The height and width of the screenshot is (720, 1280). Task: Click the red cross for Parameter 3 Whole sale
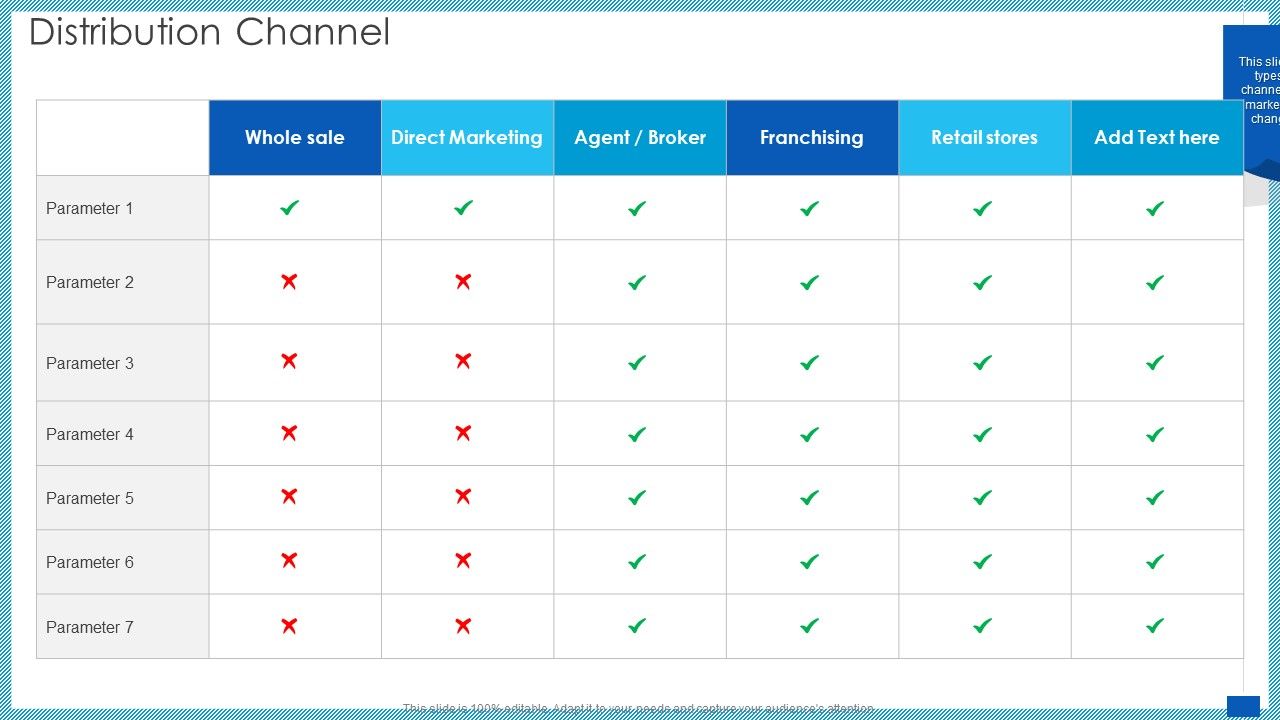pos(289,361)
